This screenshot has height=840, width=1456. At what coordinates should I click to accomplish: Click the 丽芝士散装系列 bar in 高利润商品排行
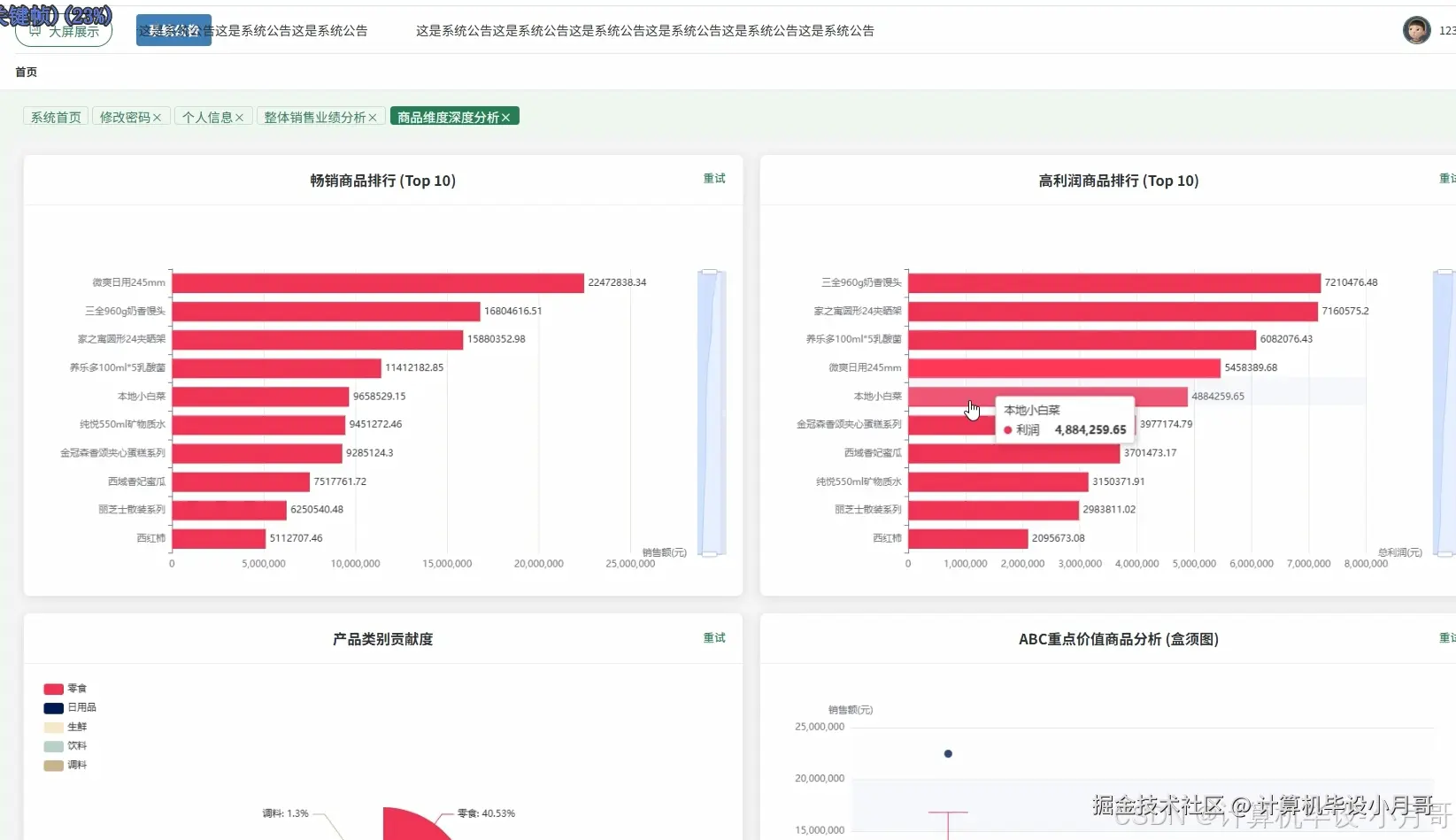994,510
